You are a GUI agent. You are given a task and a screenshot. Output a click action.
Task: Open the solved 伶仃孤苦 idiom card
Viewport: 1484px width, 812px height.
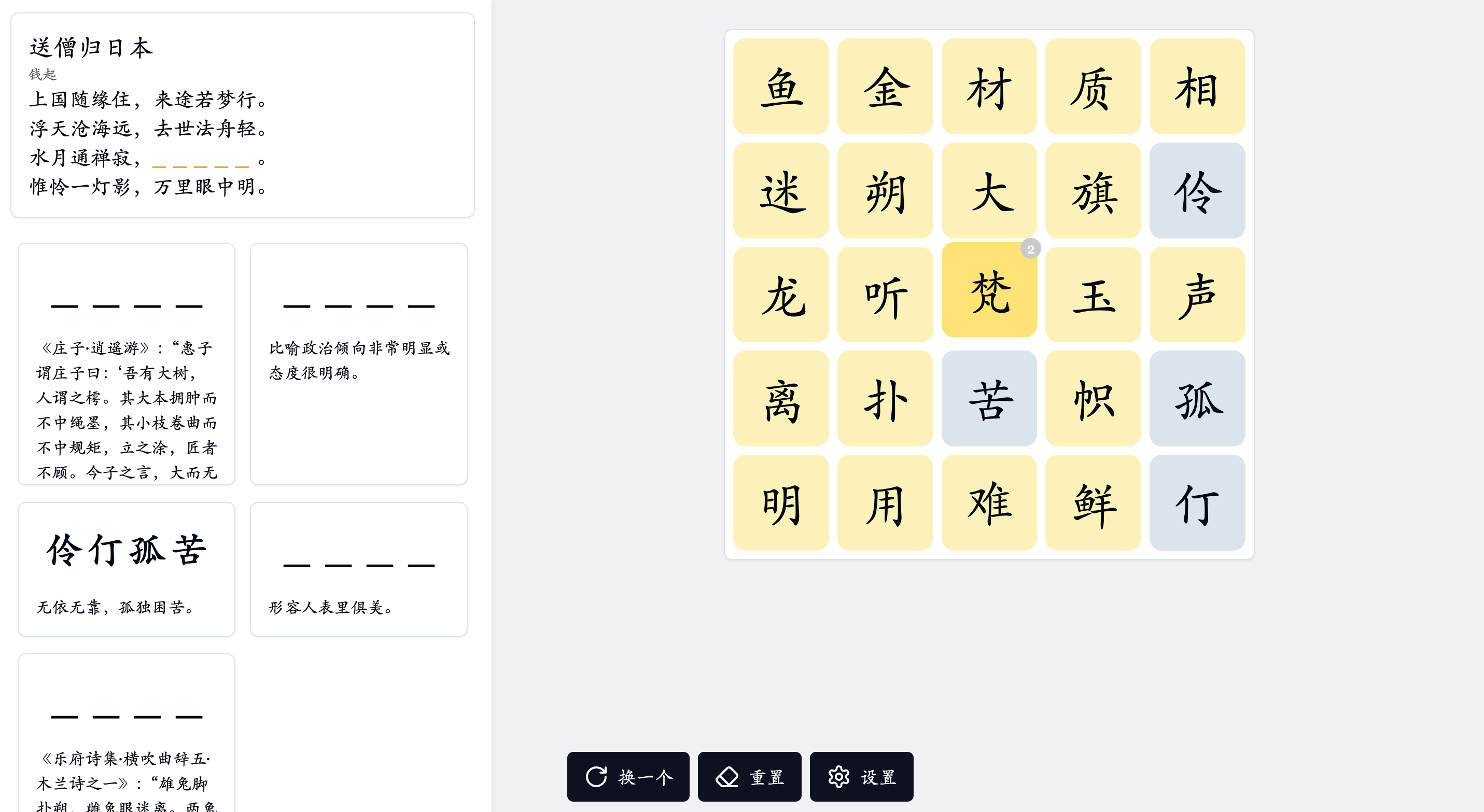point(126,568)
